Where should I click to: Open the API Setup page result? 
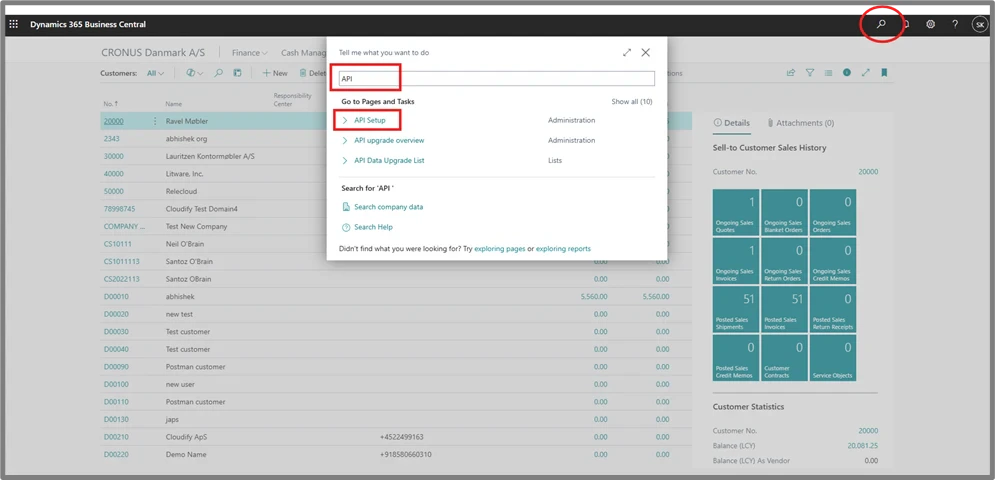369,120
